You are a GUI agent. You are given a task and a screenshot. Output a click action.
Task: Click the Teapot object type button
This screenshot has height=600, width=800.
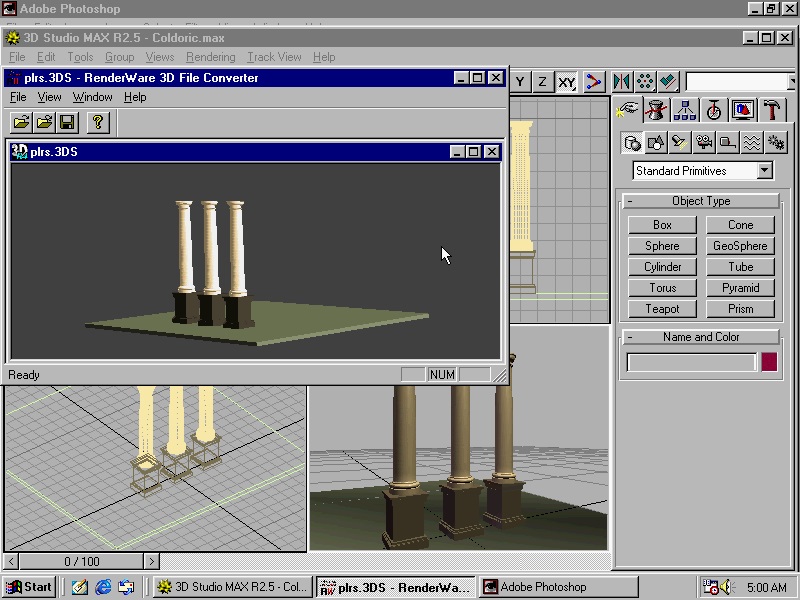[662, 309]
